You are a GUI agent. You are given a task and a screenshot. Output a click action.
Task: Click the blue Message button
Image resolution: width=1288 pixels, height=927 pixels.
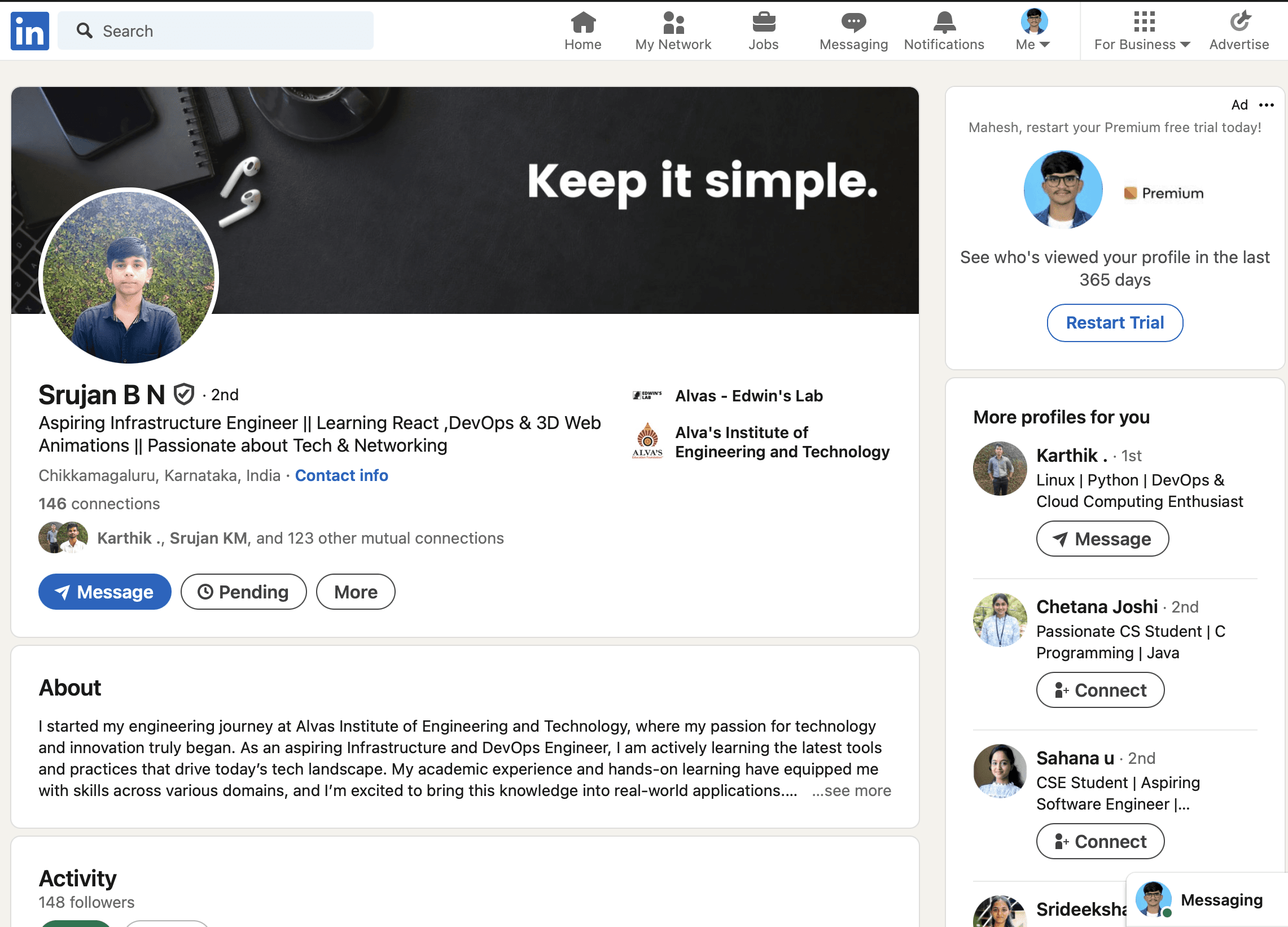click(x=104, y=592)
